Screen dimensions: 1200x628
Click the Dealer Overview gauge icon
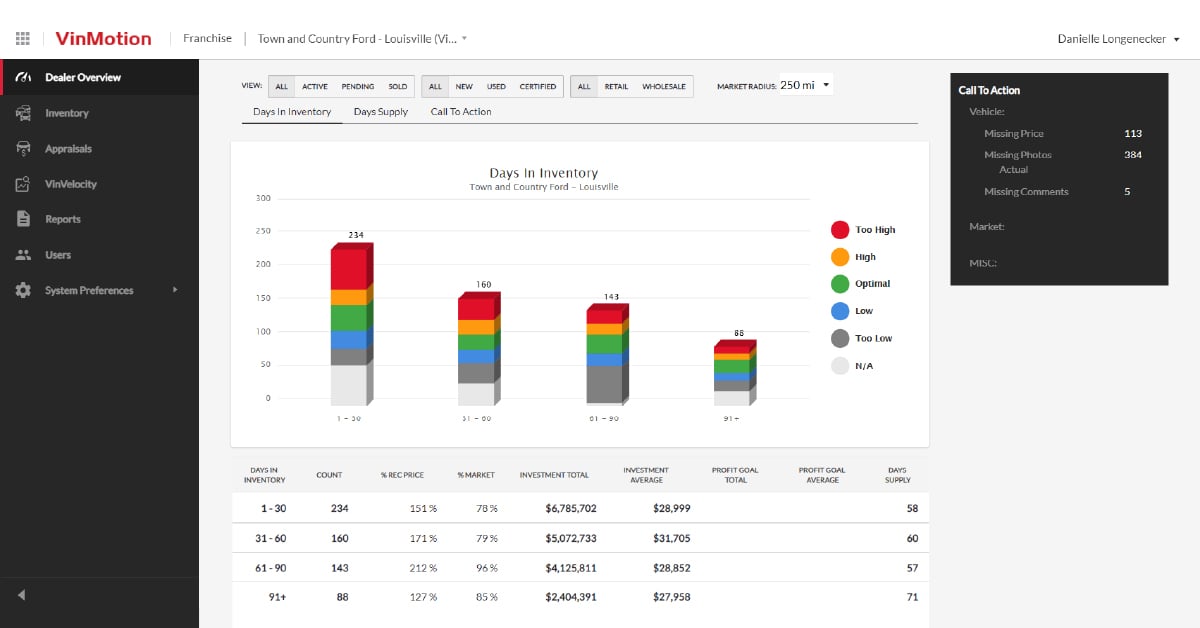coord(24,78)
